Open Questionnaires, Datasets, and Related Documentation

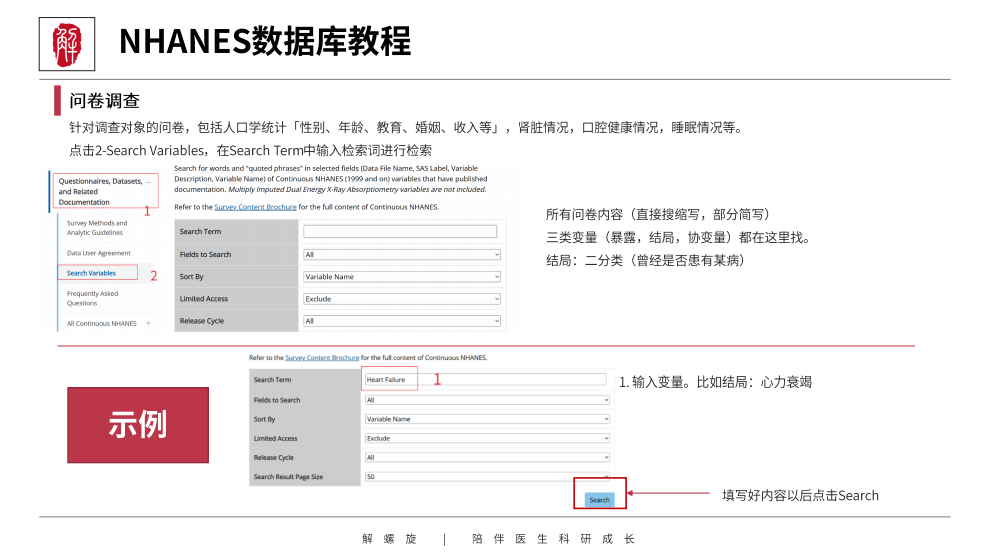pos(101,192)
